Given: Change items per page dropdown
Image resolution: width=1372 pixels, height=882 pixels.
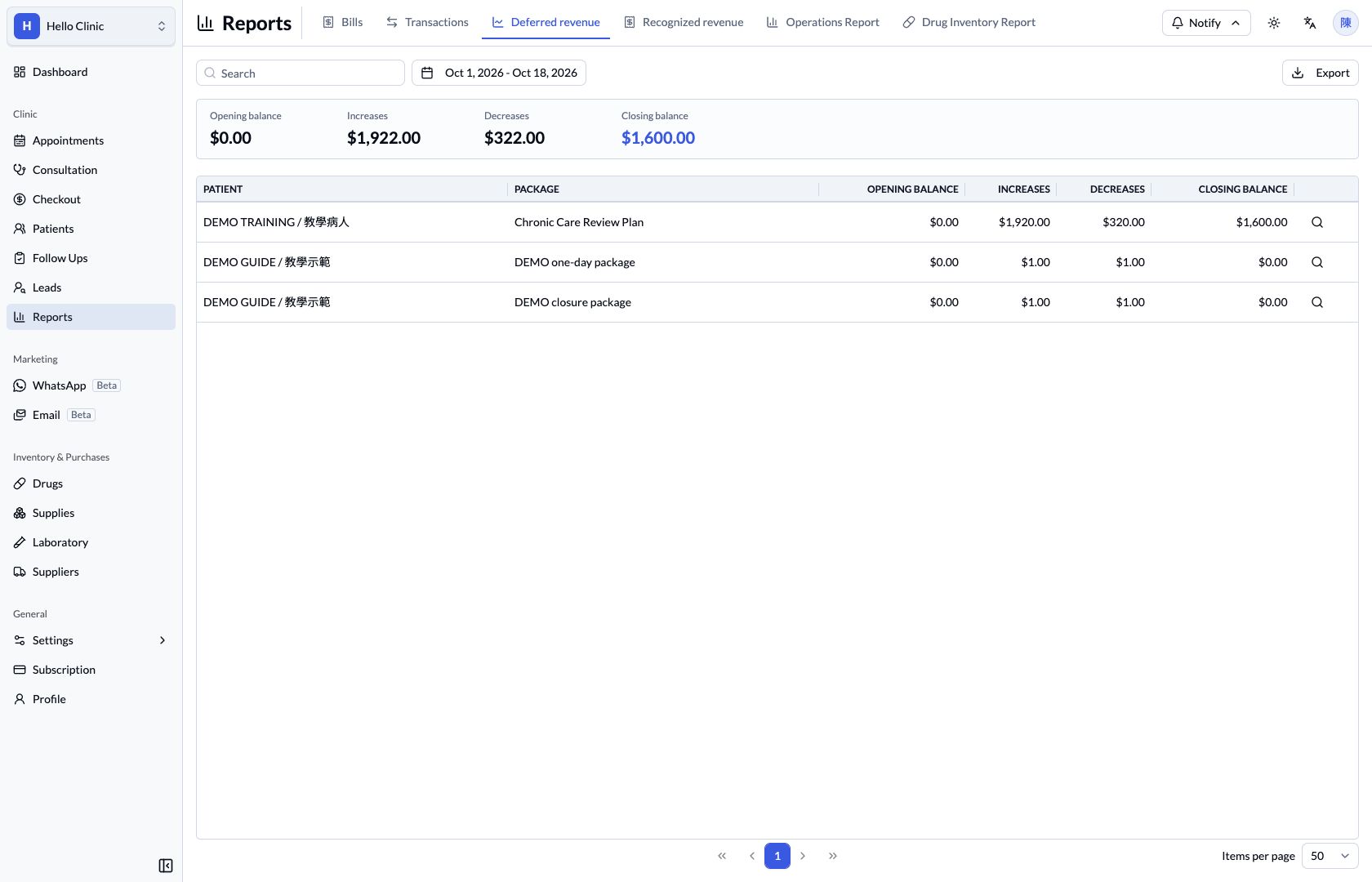Looking at the screenshot, I should click(x=1330, y=856).
